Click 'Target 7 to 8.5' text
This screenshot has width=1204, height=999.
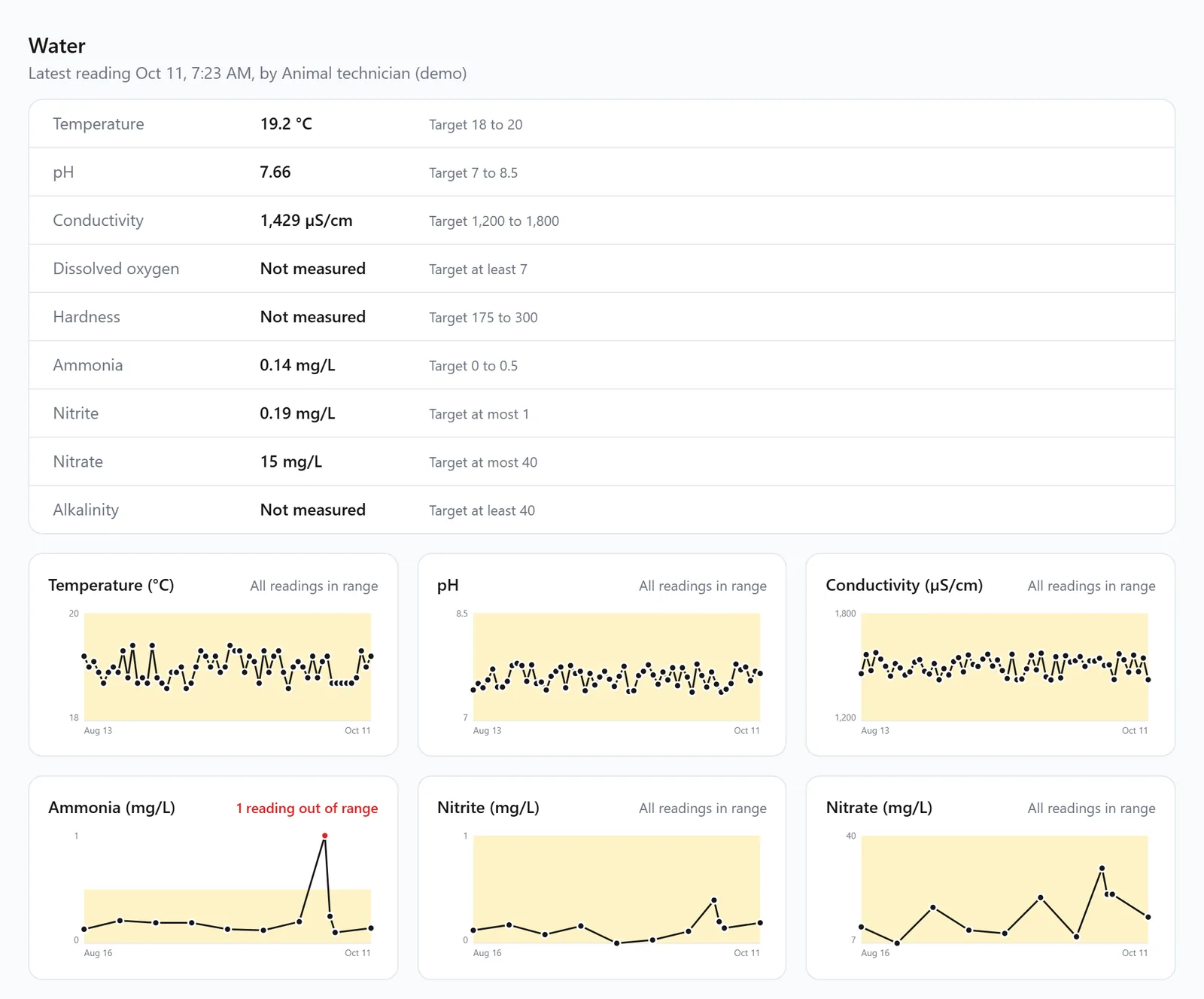click(473, 173)
